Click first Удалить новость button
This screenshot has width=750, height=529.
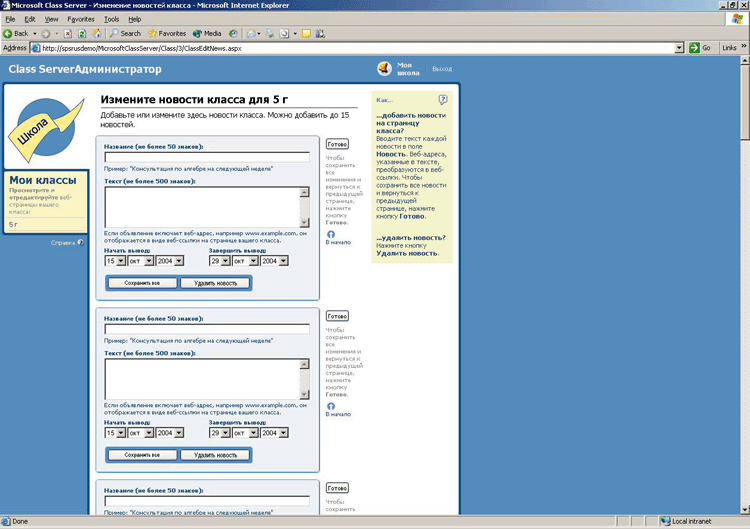[x=215, y=283]
